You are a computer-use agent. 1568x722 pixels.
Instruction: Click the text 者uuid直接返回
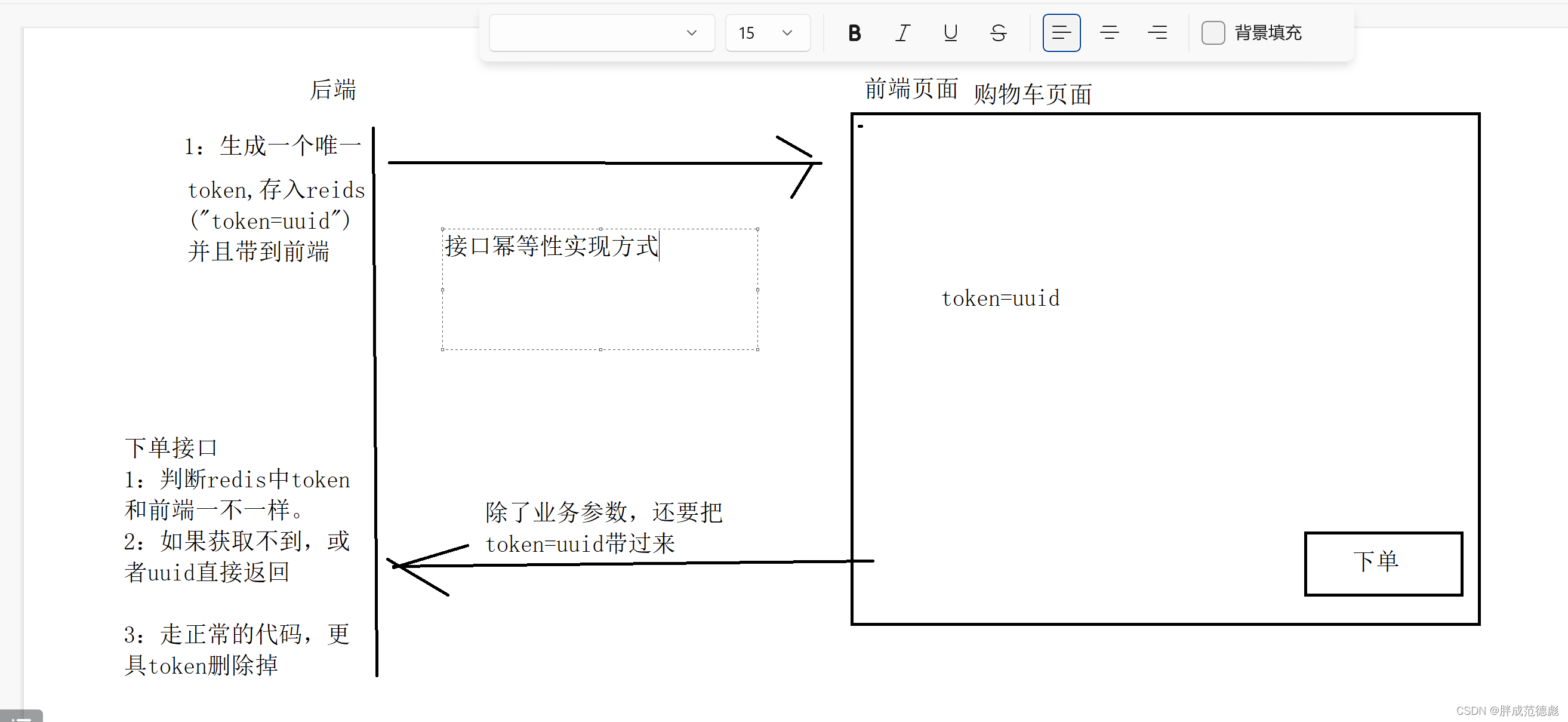tap(207, 572)
